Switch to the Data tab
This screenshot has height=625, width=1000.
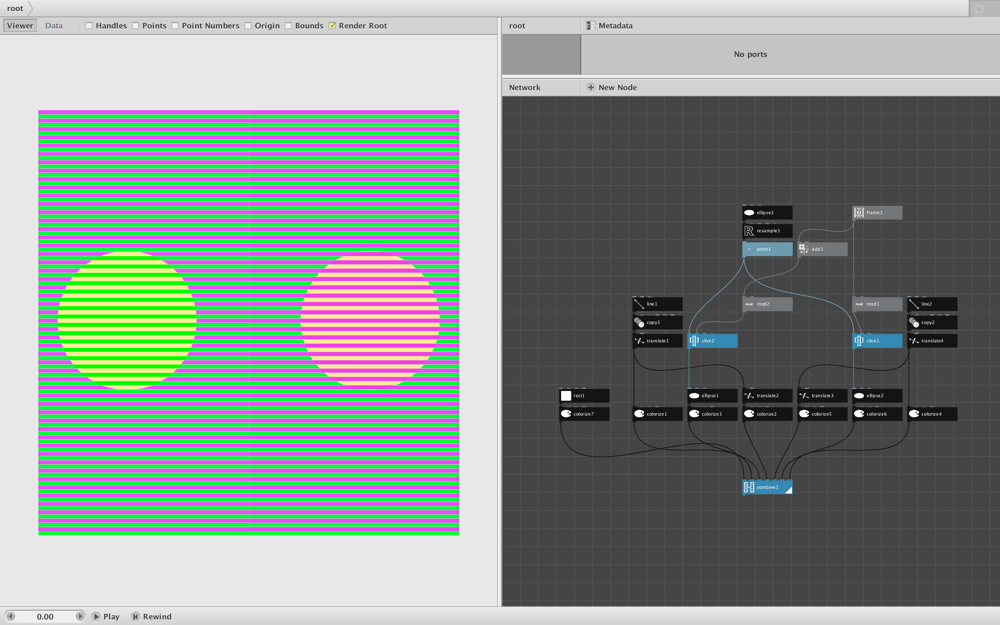coord(54,26)
